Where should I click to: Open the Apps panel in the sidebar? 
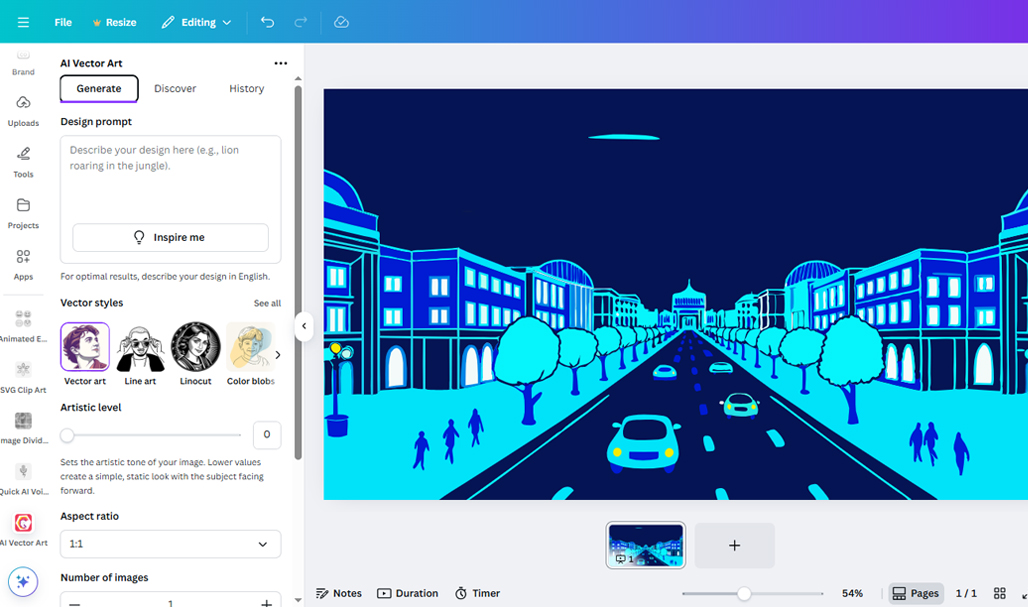click(23, 264)
